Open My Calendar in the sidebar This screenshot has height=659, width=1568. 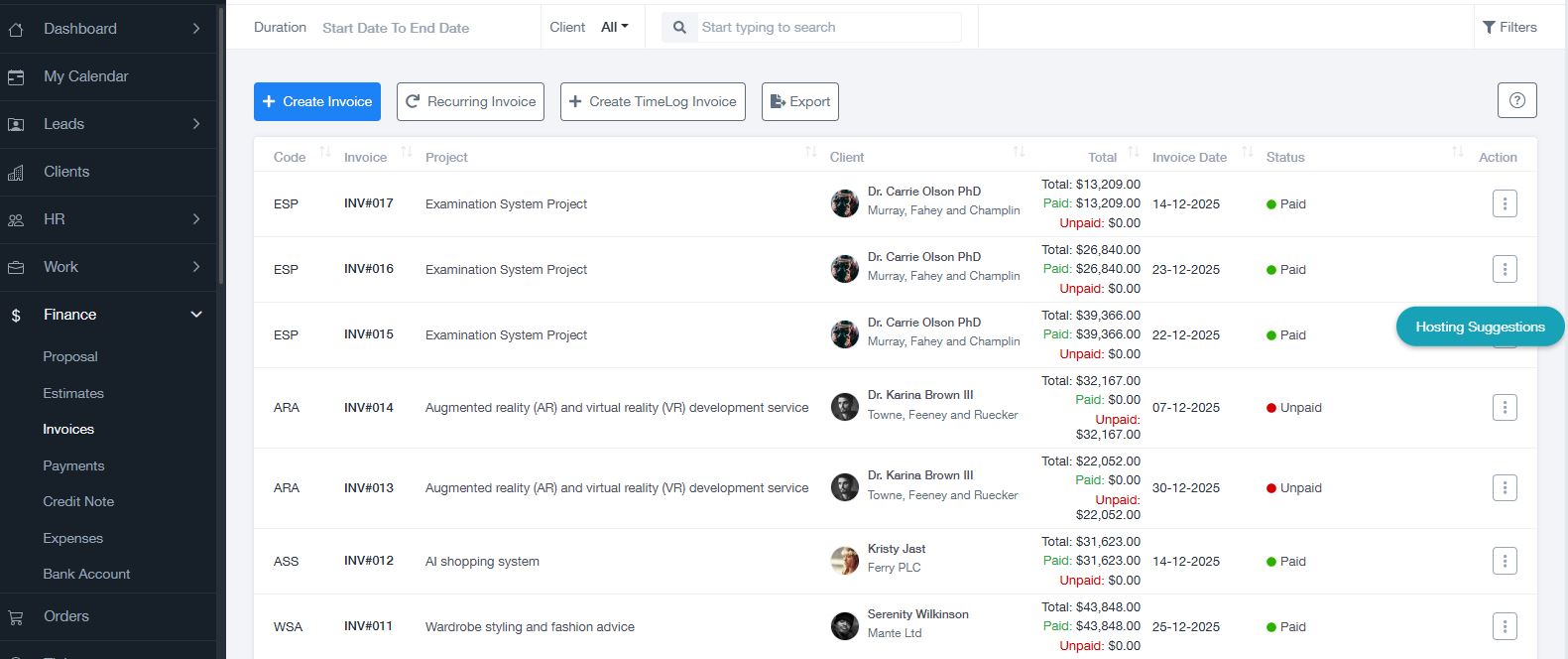[x=85, y=76]
